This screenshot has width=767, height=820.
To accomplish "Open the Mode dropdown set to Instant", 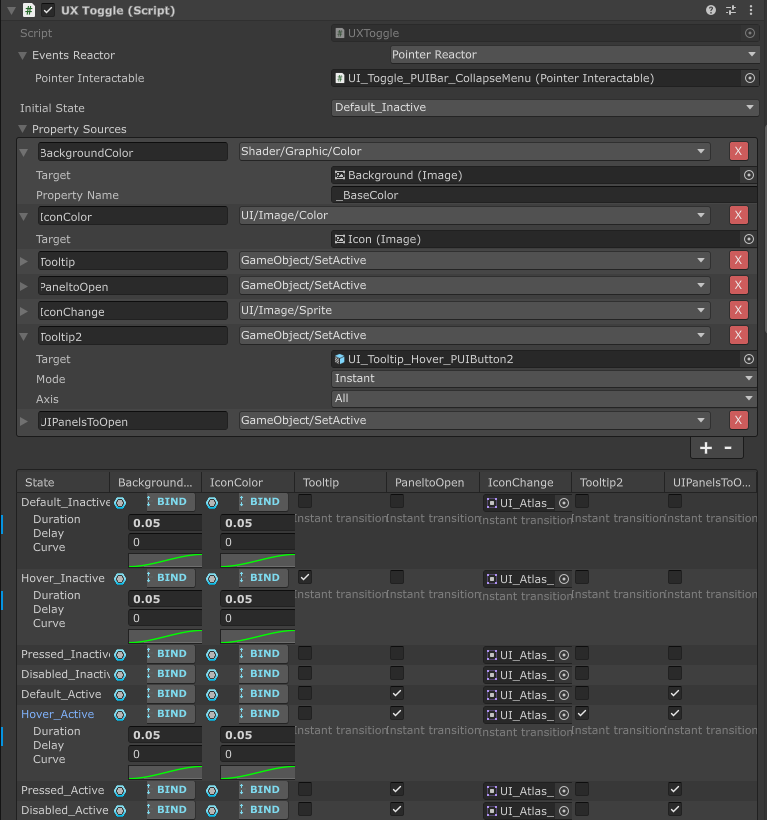I will [x=544, y=378].
